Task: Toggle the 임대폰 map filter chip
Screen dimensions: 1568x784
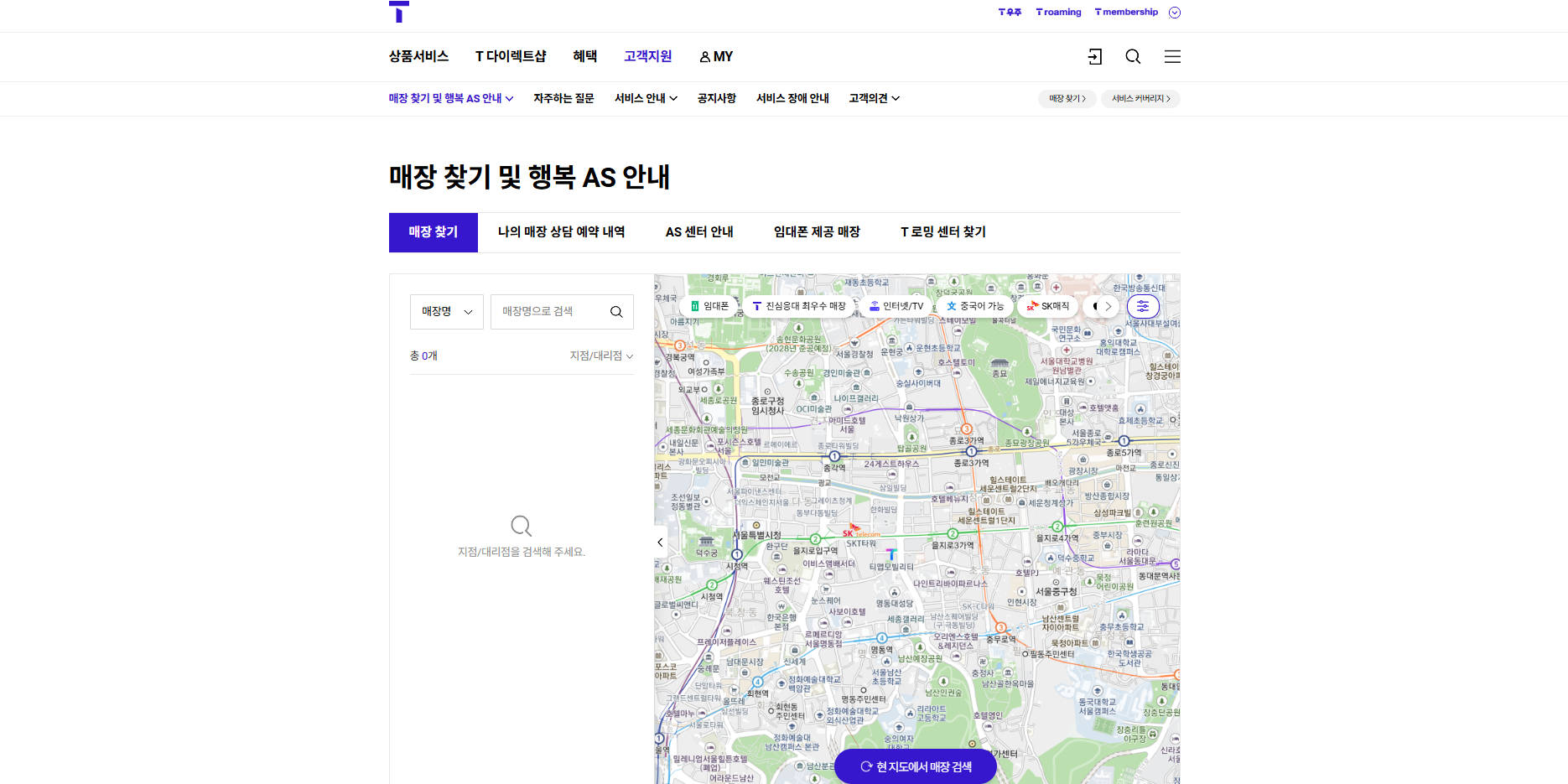Action: click(x=710, y=306)
